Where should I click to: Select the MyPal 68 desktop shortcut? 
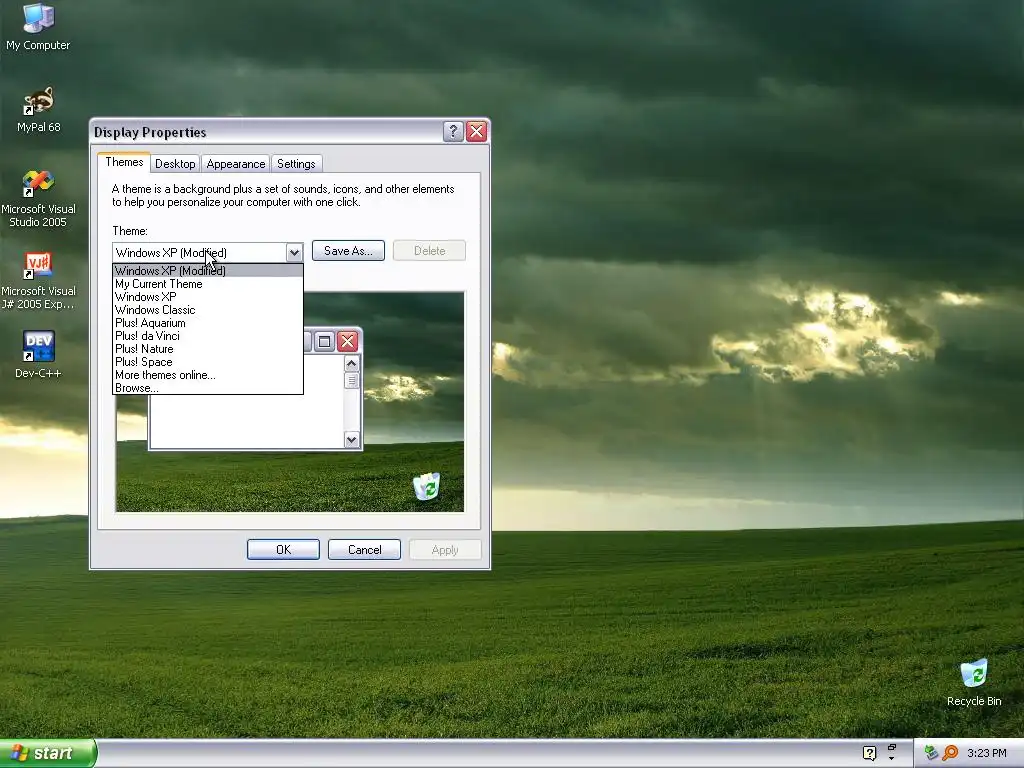coord(38,109)
